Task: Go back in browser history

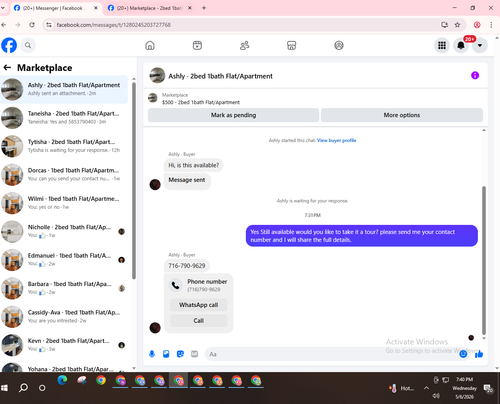Action: (4, 25)
